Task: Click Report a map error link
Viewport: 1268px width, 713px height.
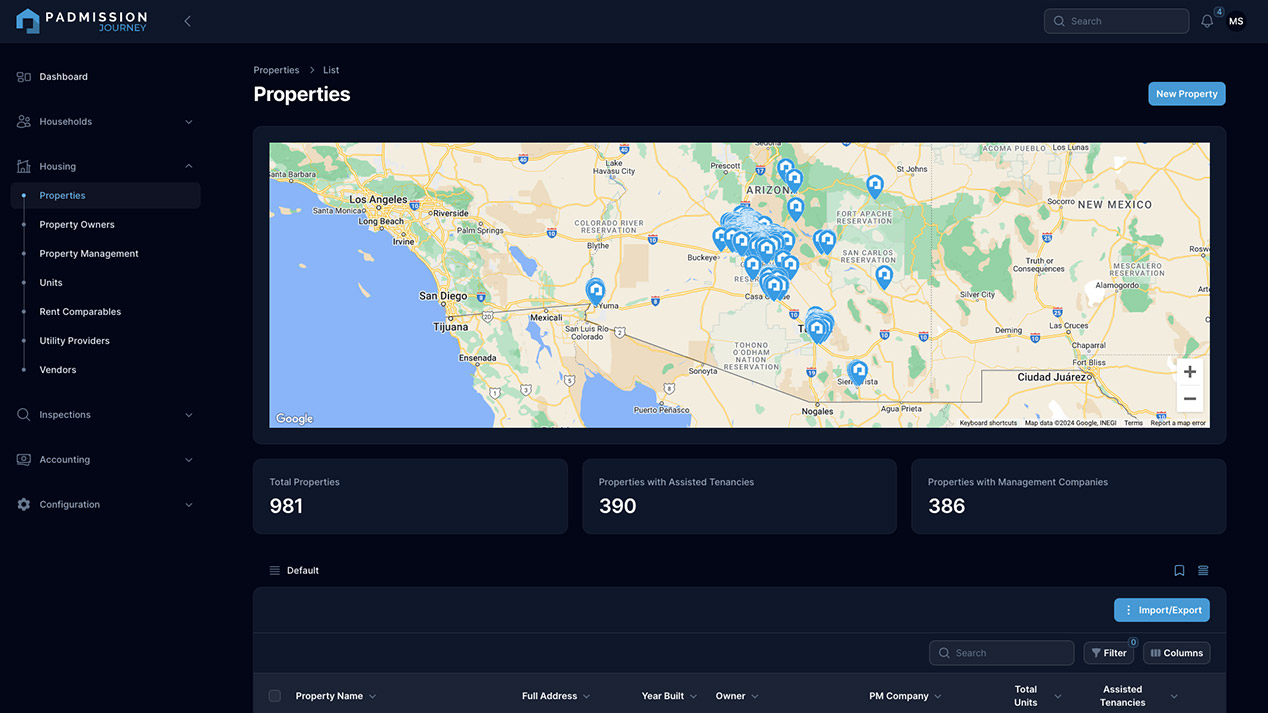Action: coord(1178,423)
